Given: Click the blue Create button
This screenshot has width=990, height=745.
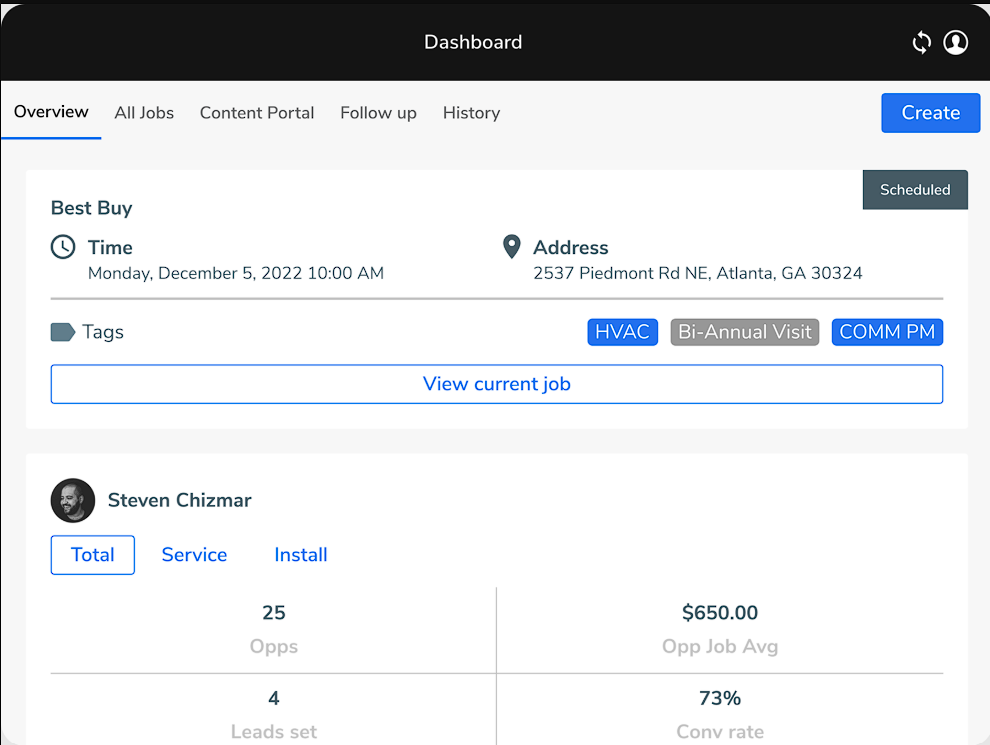Looking at the screenshot, I should (931, 112).
